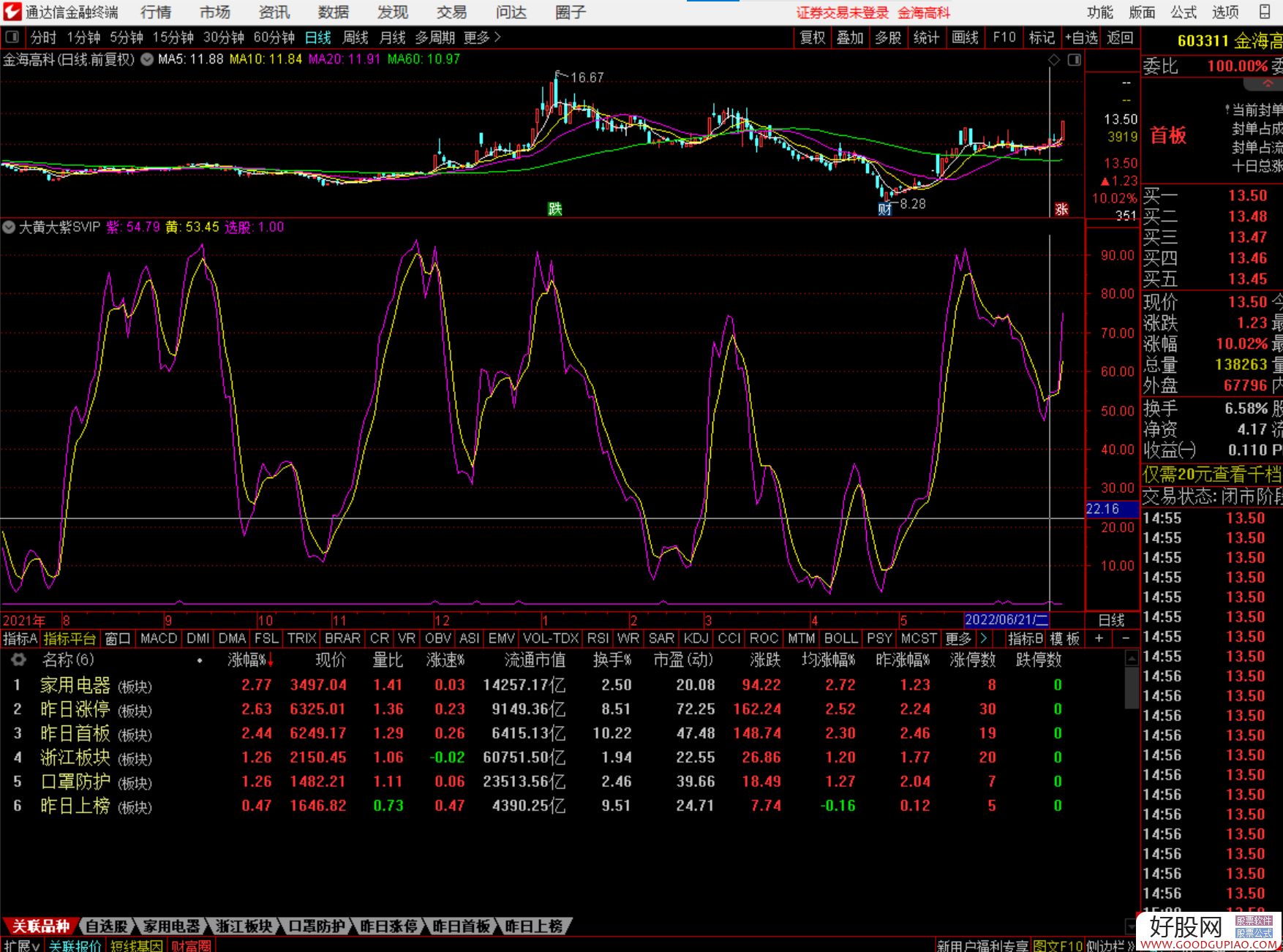1283x952 pixels.
Task: Open the 市场 menu
Action: click(215, 12)
